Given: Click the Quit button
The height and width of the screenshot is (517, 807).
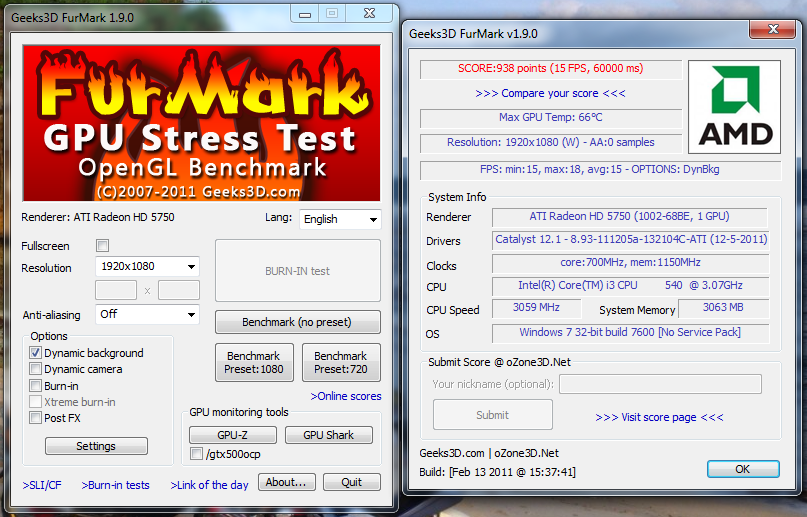Looking at the screenshot, I should pos(352,482).
